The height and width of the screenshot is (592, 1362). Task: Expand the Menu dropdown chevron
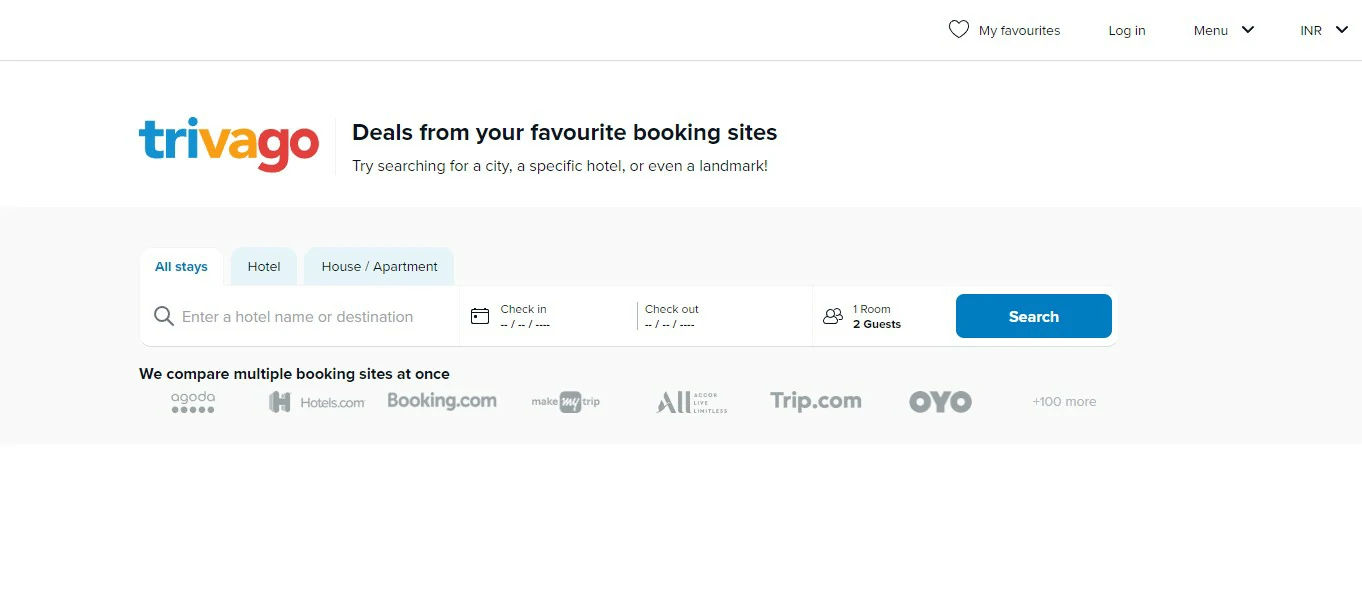tap(1248, 30)
